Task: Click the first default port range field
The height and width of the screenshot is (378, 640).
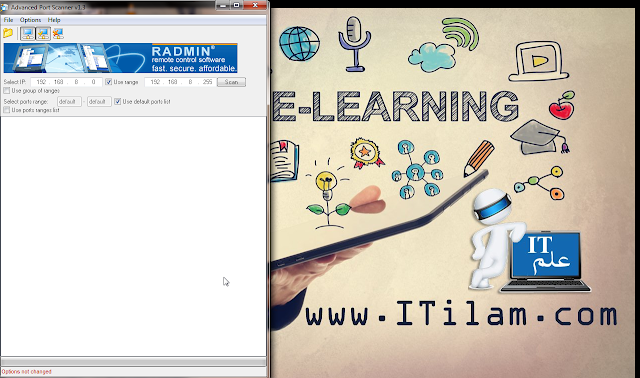Action: coord(69,102)
